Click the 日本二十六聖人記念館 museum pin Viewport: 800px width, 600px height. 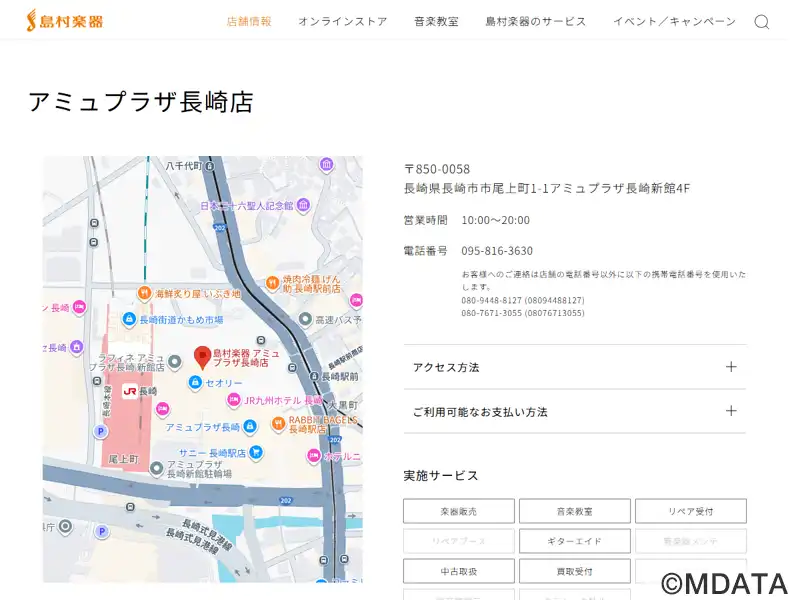303,205
